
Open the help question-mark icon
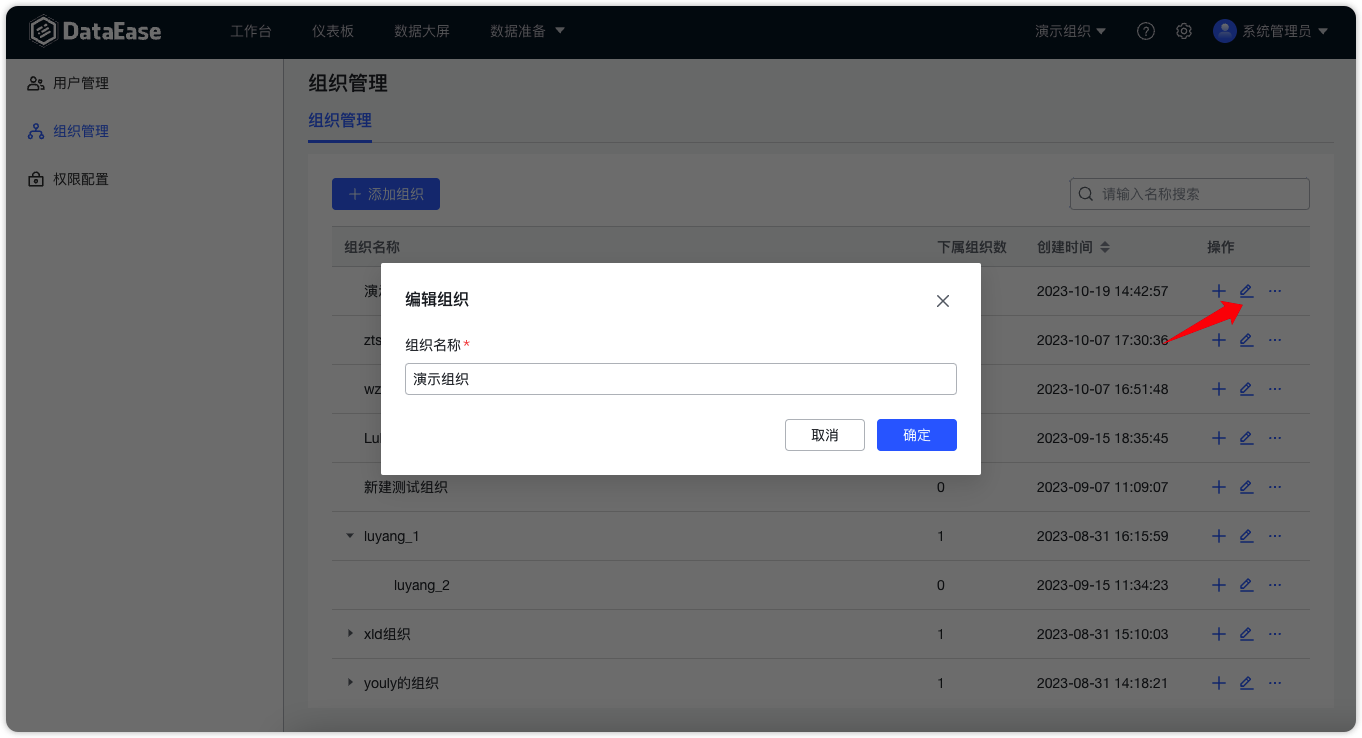(1146, 31)
